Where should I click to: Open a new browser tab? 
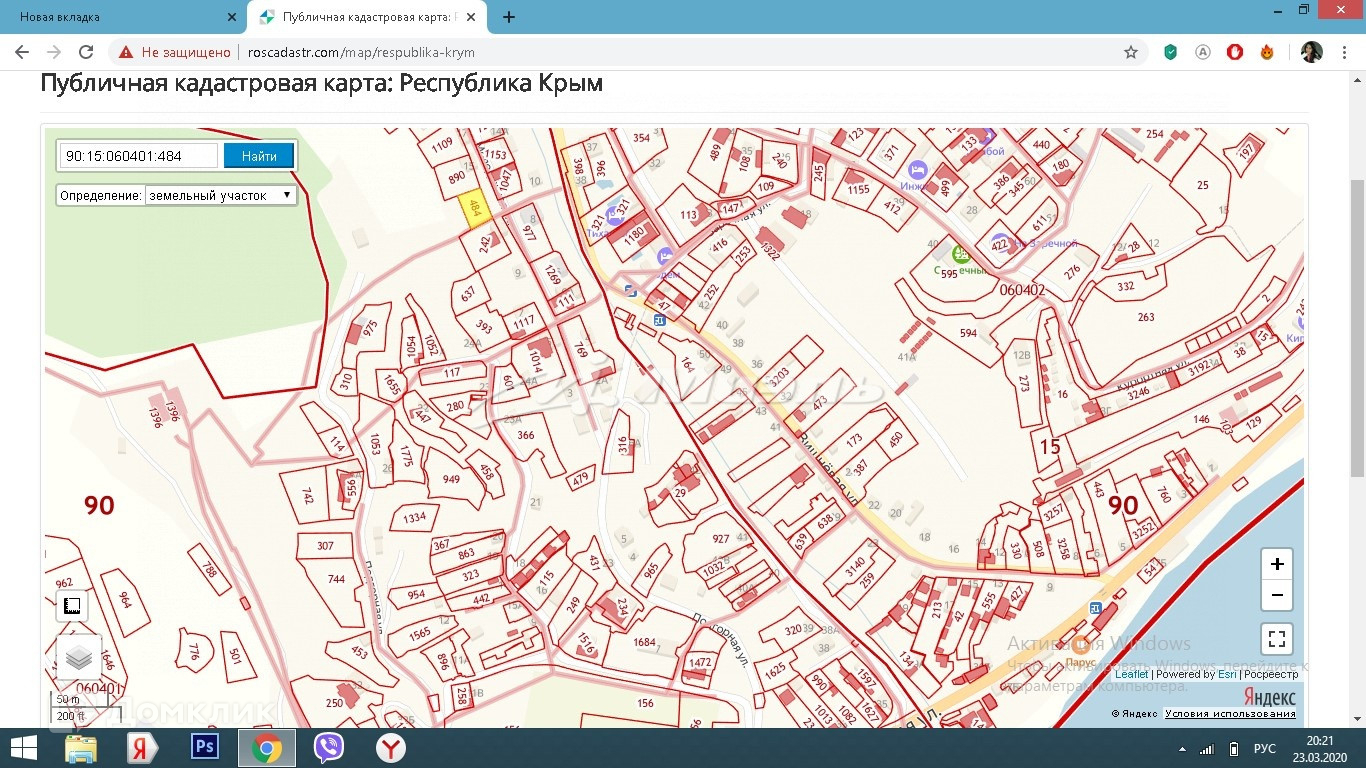[509, 17]
